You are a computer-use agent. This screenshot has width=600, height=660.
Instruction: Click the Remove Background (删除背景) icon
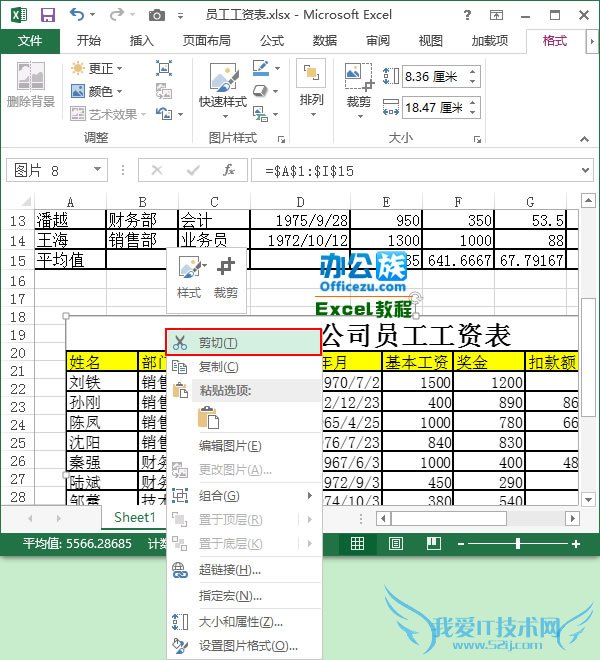pos(31,76)
